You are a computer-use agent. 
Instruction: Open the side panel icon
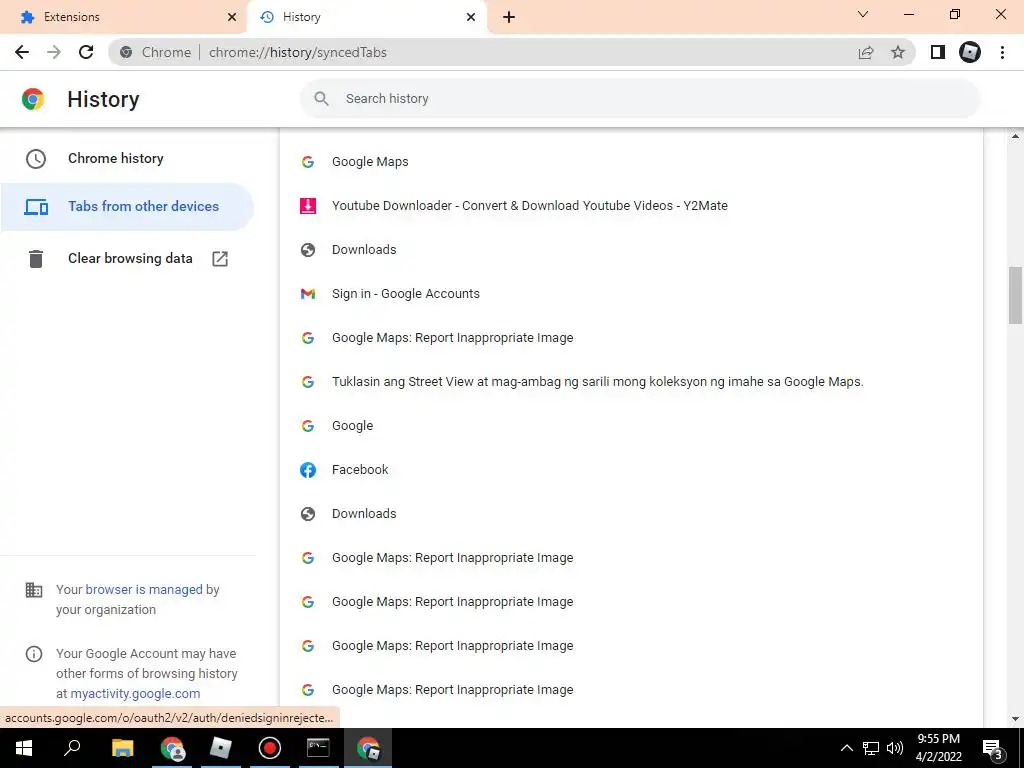click(x=938, y=52)
